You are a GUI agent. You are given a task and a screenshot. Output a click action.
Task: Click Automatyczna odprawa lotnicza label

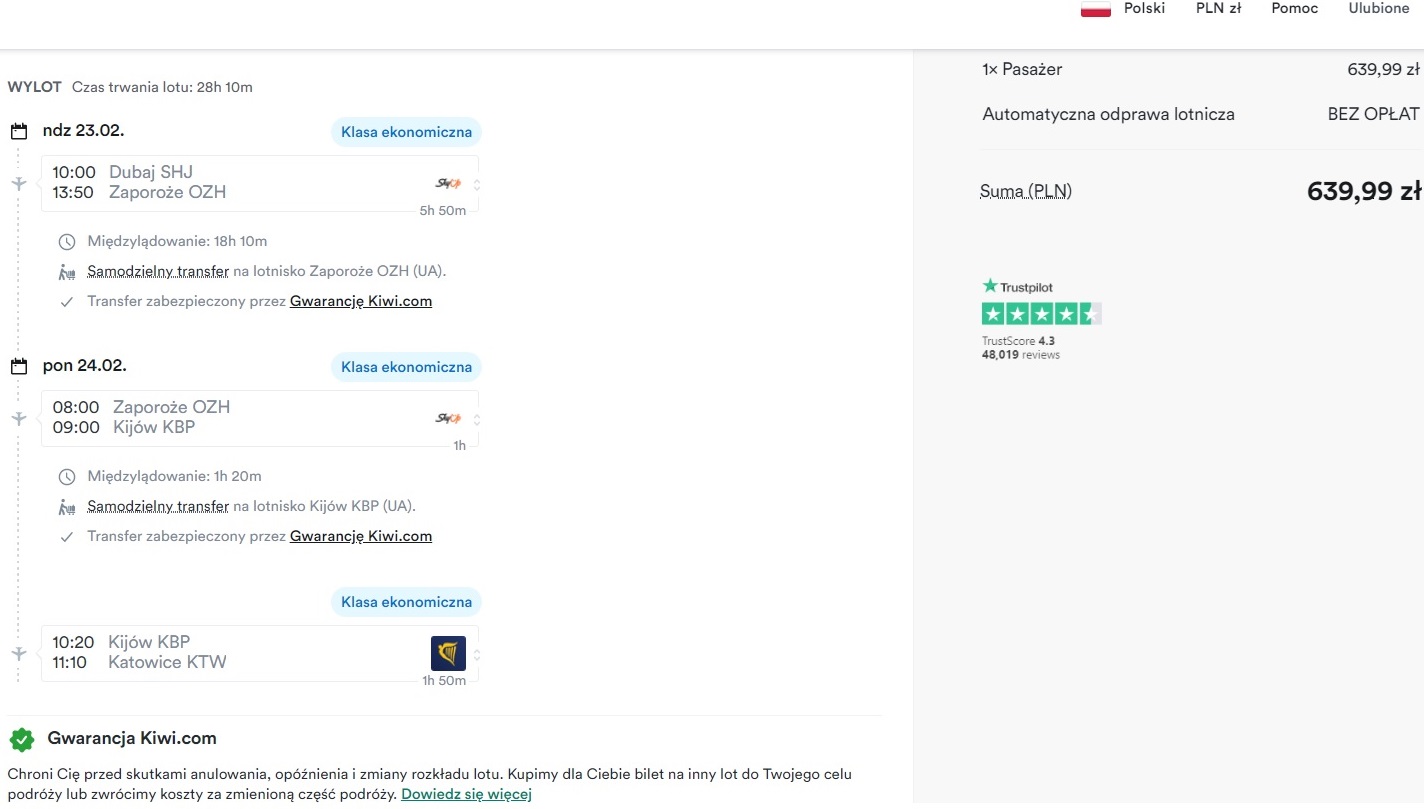point(1108,114)
